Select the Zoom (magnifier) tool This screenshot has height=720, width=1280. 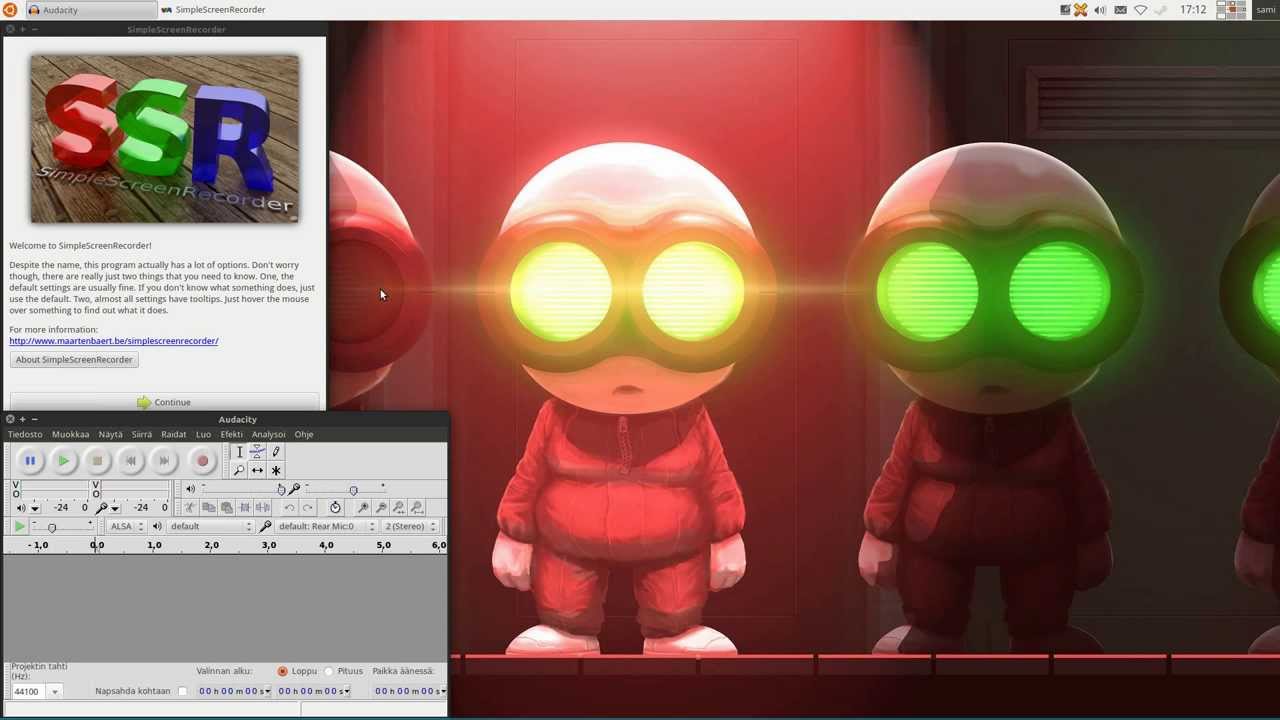(239, 470)
